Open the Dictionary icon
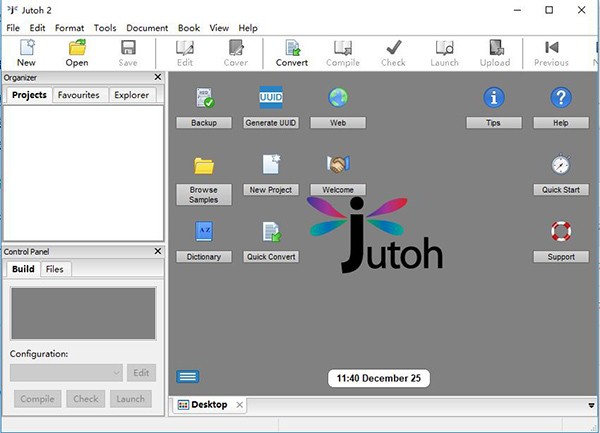This screenshot has height=433, width=600. [203, 232]
